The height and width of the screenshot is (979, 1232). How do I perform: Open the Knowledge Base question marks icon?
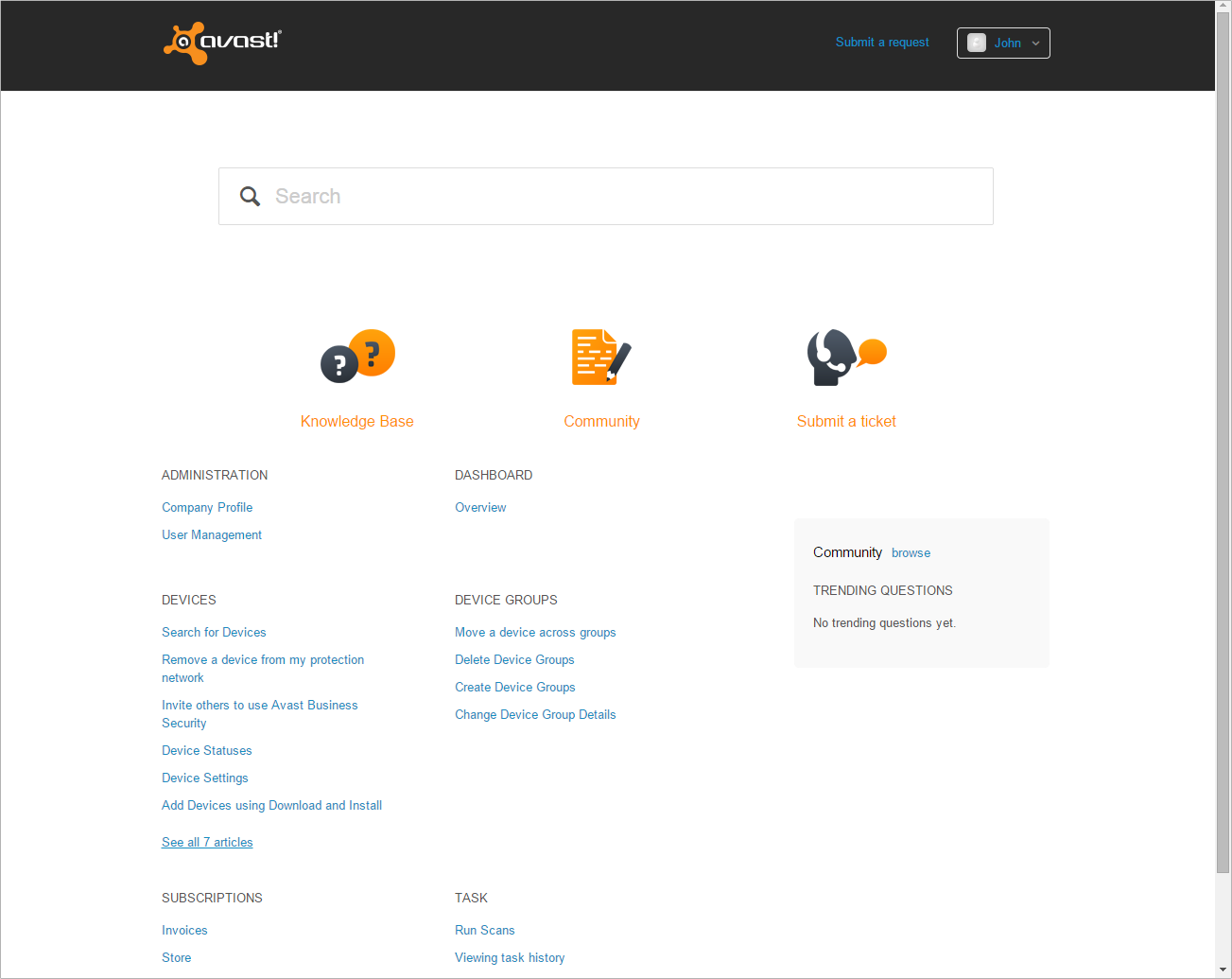click(x=357, y=356)
